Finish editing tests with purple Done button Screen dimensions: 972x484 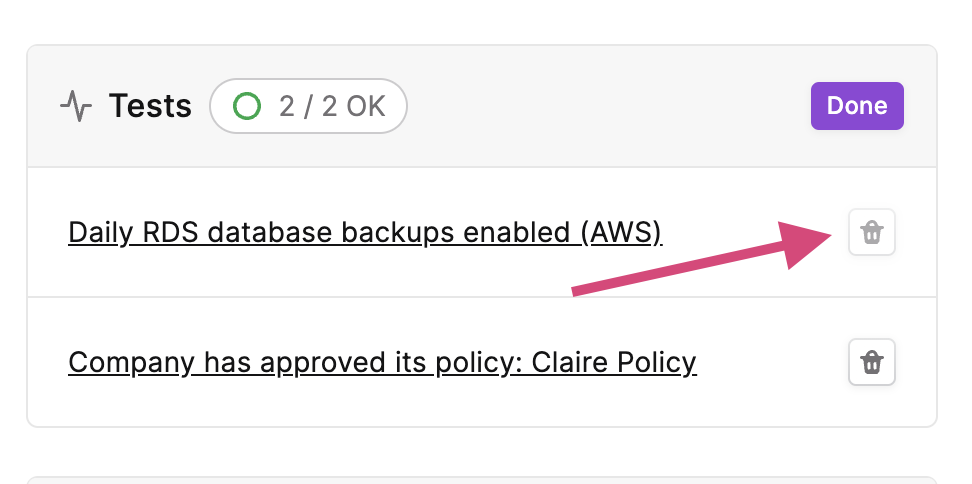[857, 106]
